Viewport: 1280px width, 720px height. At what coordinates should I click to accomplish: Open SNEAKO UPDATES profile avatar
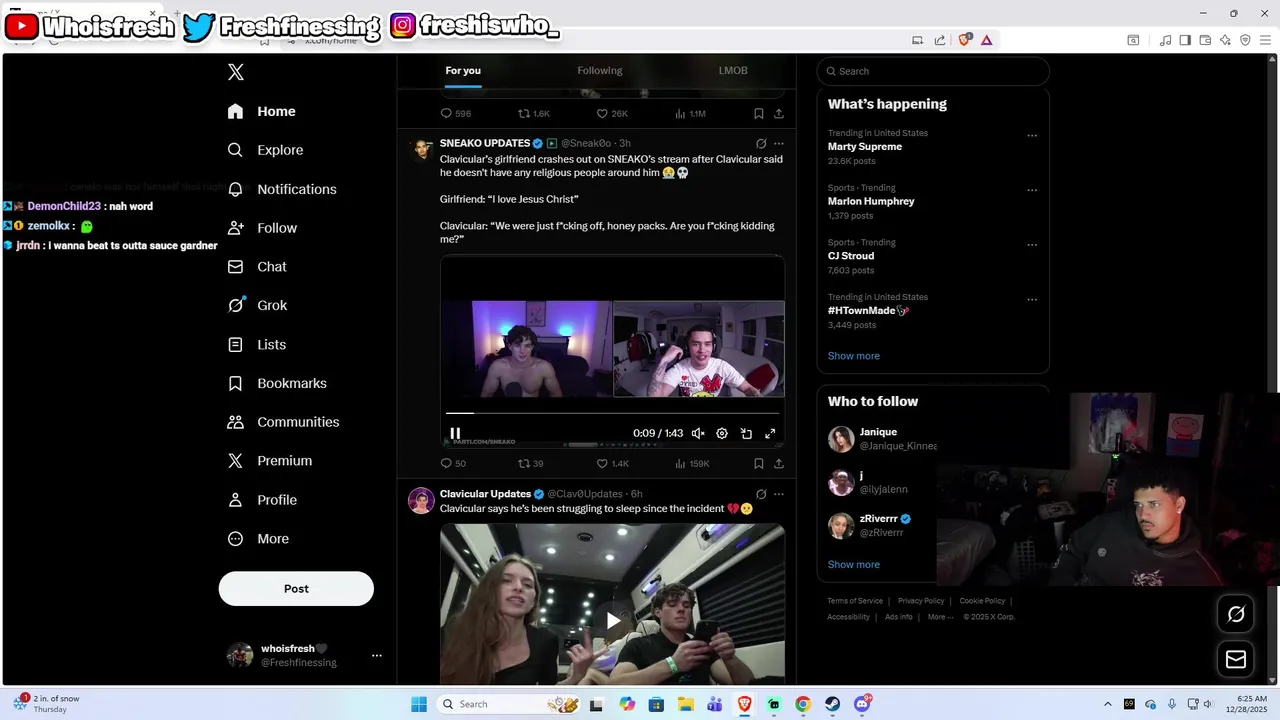tap(421, 150)
